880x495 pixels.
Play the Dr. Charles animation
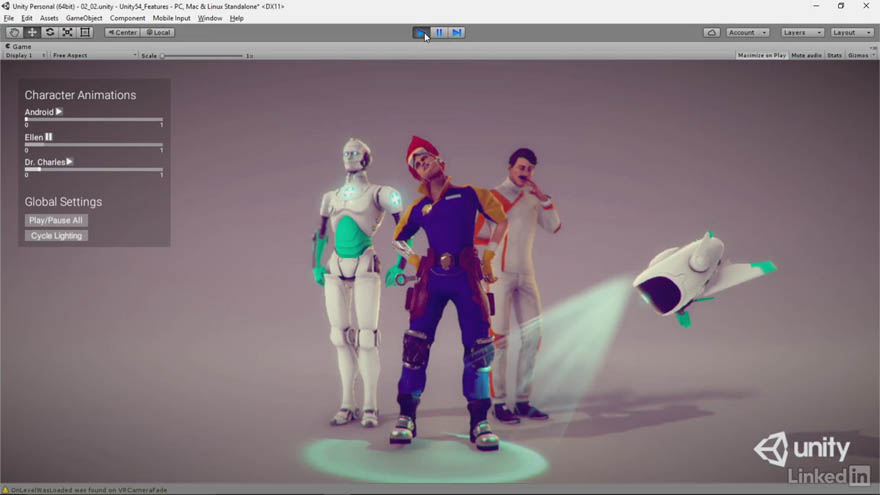(70, 162)
